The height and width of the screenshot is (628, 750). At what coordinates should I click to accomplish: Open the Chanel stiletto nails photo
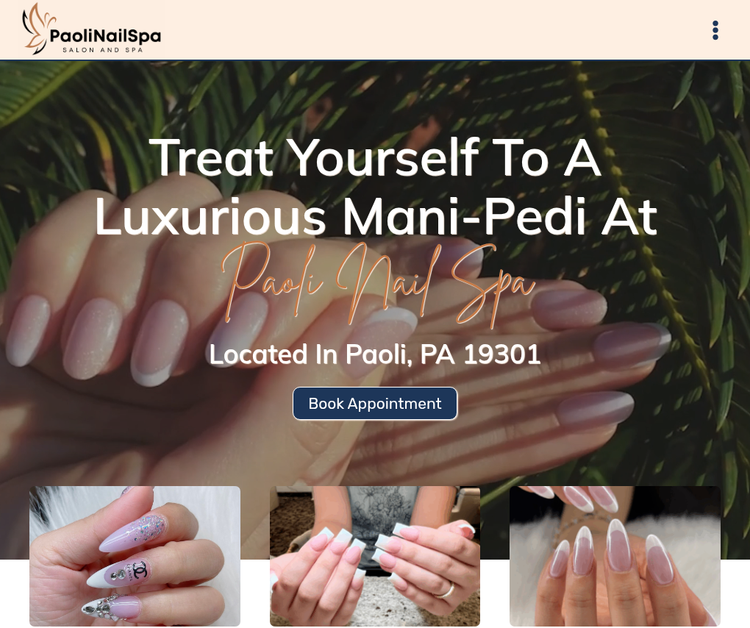tap(135, 556)
